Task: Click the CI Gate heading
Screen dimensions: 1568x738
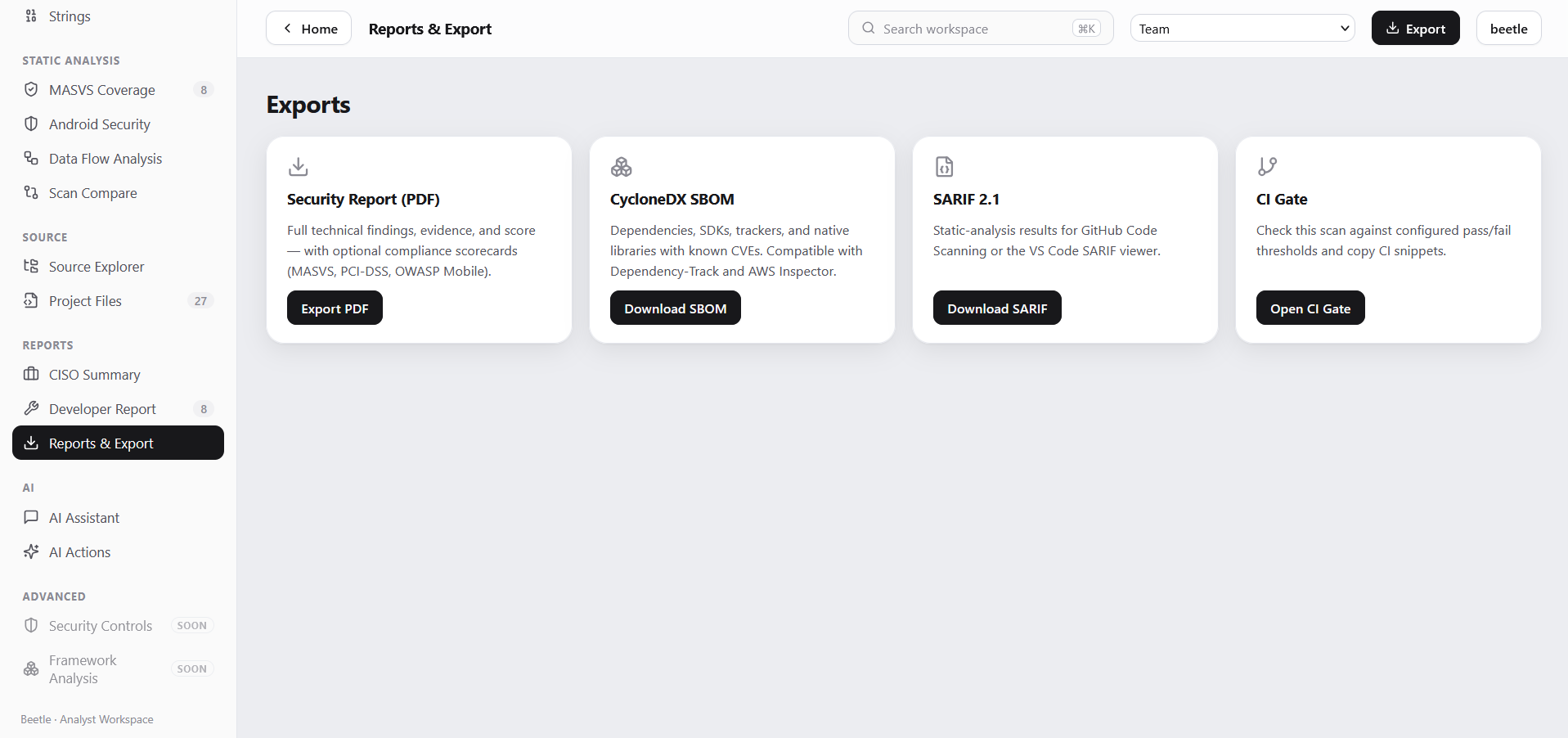Action: (x=1282, y=199)
